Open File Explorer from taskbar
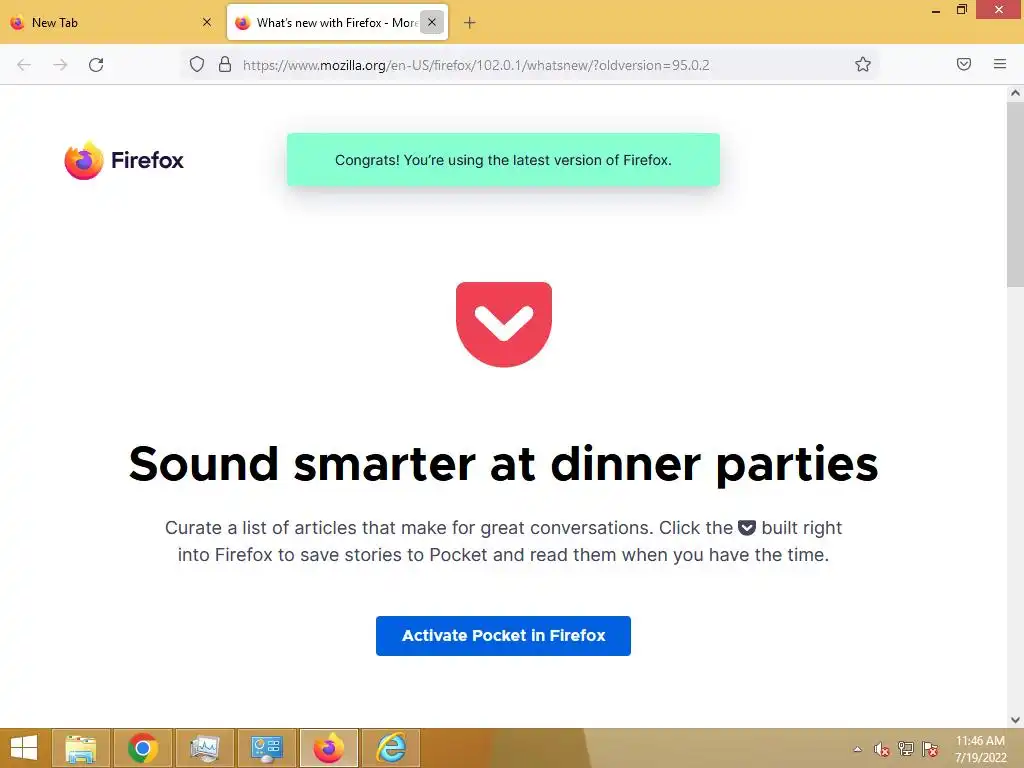Image resolution: width=1024 pixels, height=768 pixels. (81, 748)
